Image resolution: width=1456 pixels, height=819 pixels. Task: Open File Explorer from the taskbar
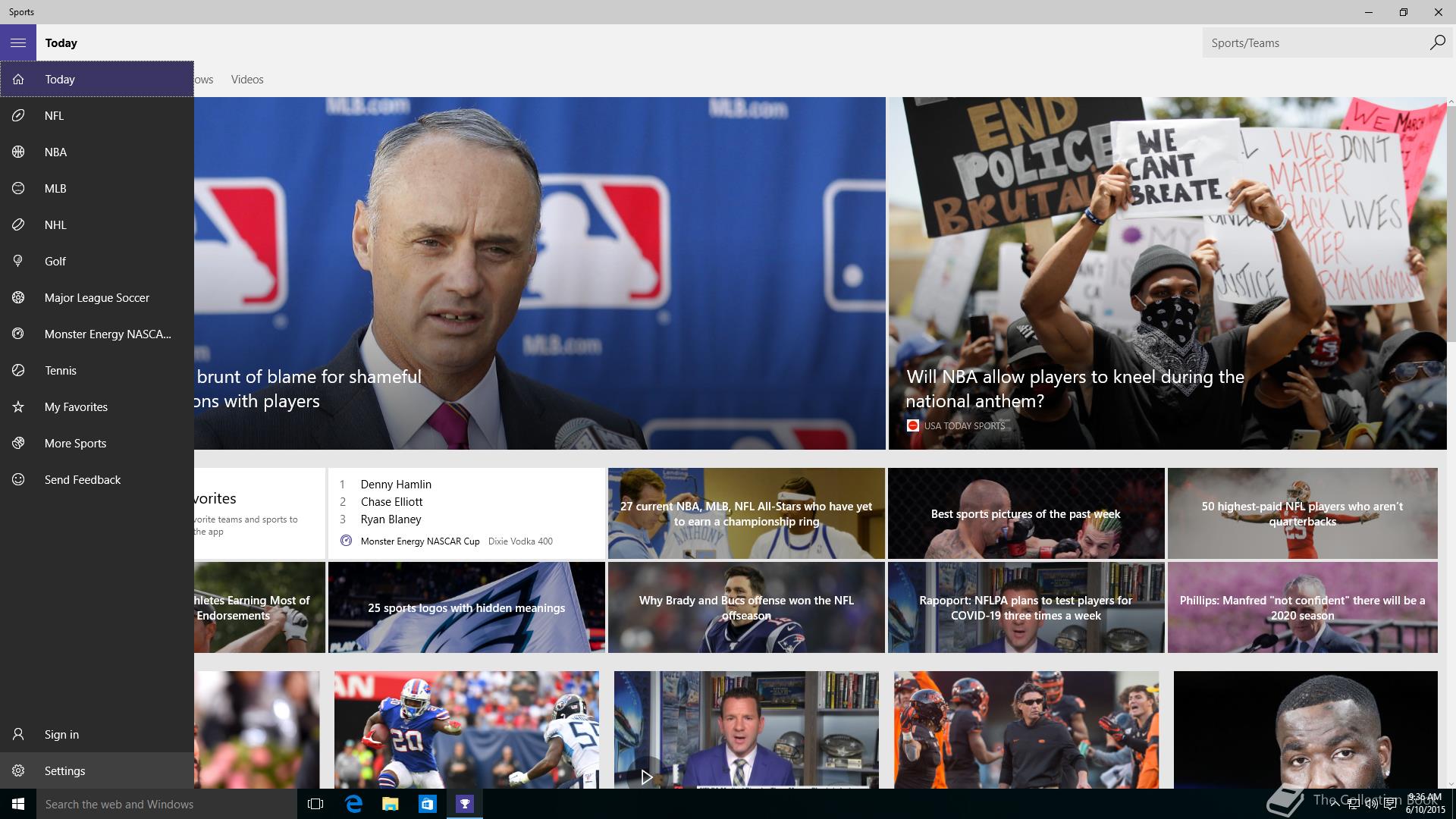(390, 804)
